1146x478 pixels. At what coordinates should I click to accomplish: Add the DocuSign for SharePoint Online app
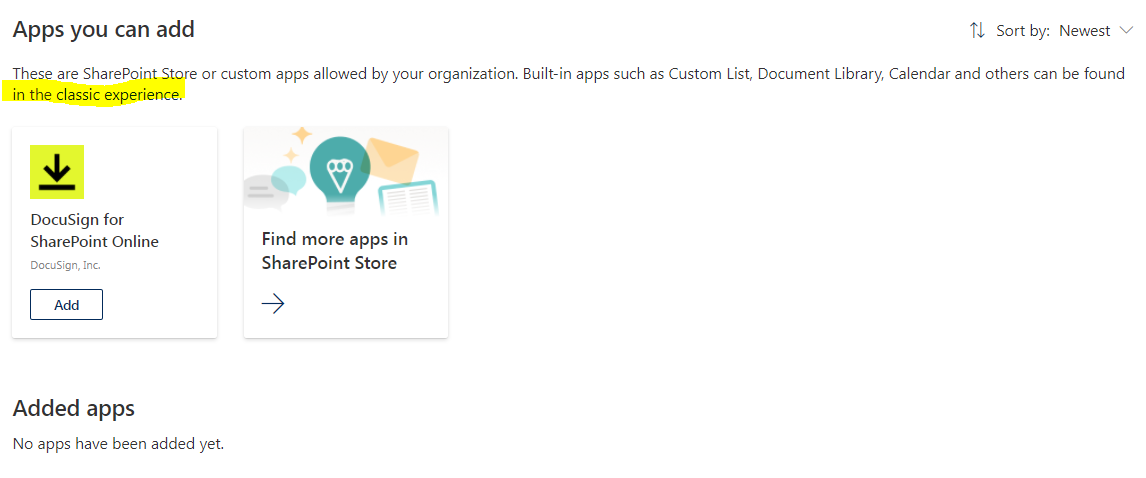pyautogui.click(x=67, y=305)
